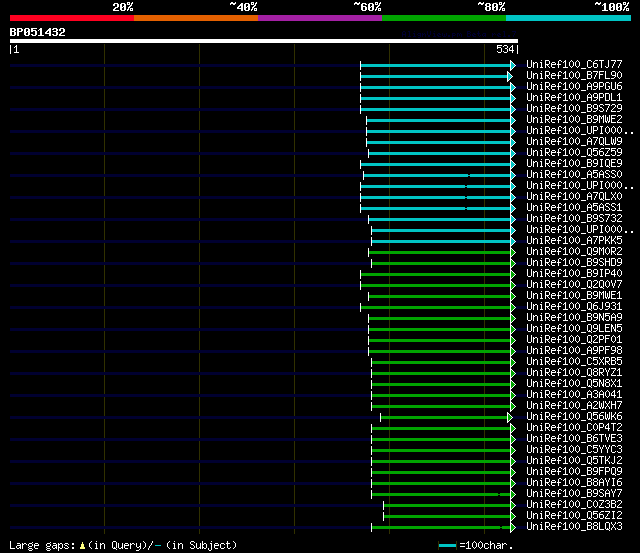Select UniRef100_C5XRB5 subject

pos(574,362)
